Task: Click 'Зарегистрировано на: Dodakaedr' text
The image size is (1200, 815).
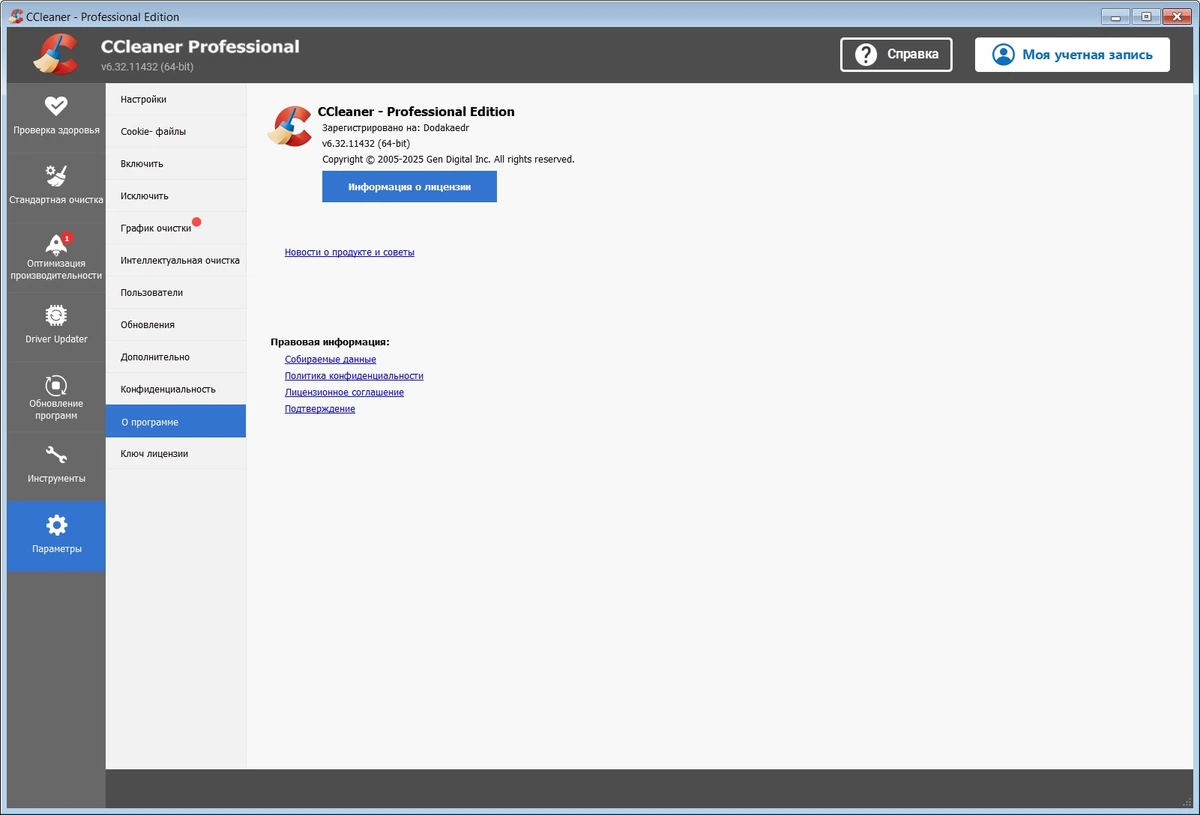Action: (395, 128)
